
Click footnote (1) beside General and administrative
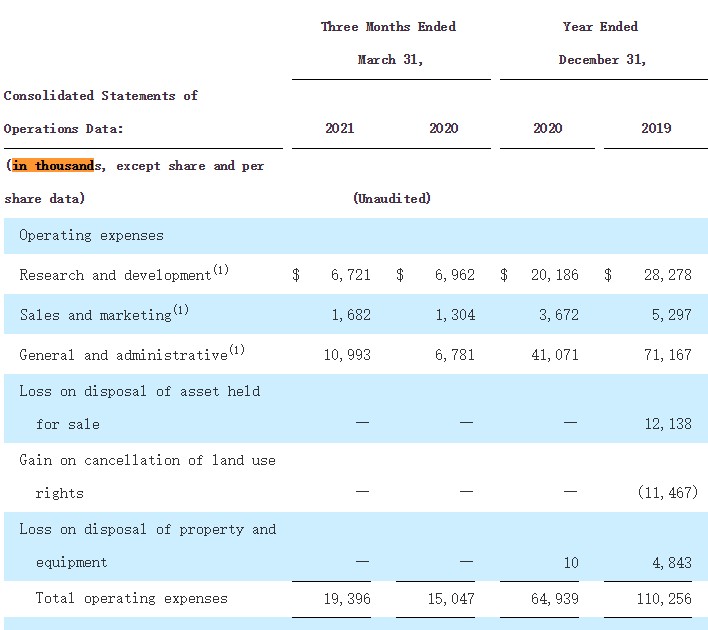point(236,349)
